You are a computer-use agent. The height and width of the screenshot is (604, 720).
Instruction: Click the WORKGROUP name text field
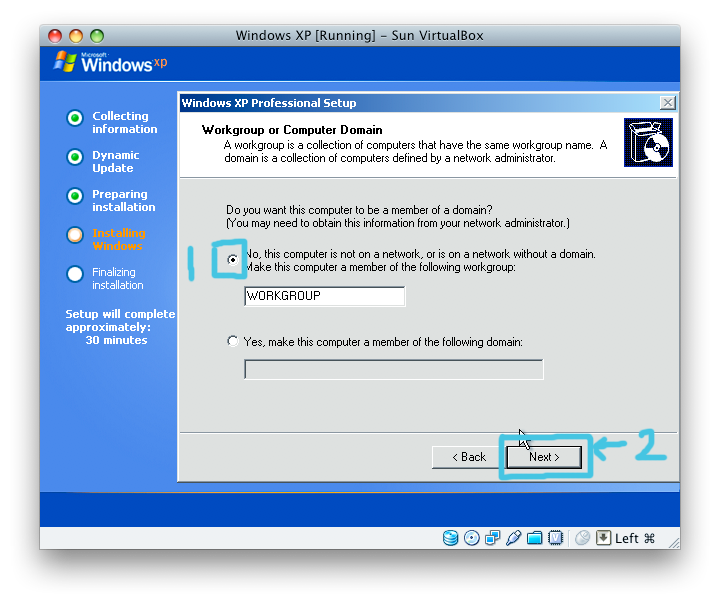click(x=325, y=296)
